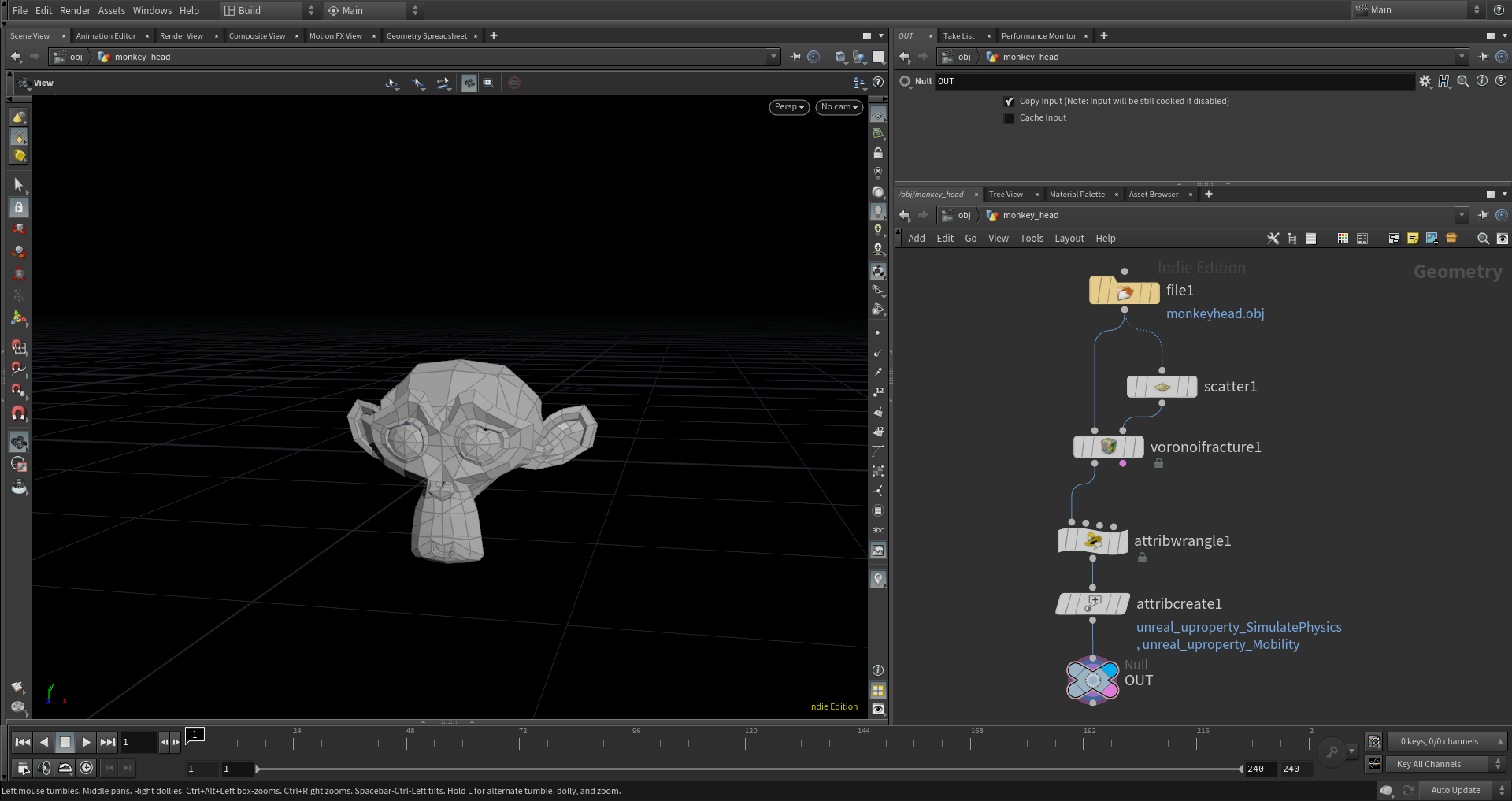Click the network editor wrench tools icon
The height and width of the screenshot is (801, 1512).
point(1273,239)
